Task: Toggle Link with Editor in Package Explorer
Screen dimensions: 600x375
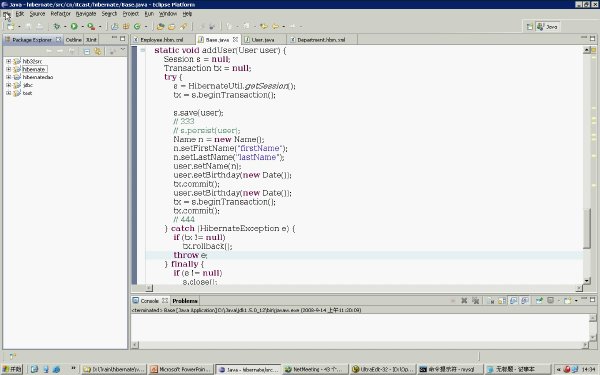Action: click(x=98, y=51)
